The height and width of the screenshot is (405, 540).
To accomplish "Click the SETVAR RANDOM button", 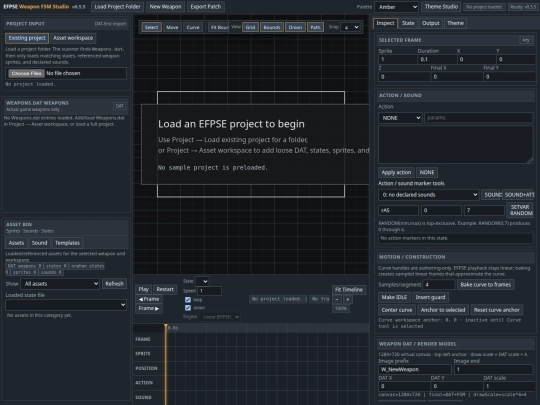I will click(521, 210).
